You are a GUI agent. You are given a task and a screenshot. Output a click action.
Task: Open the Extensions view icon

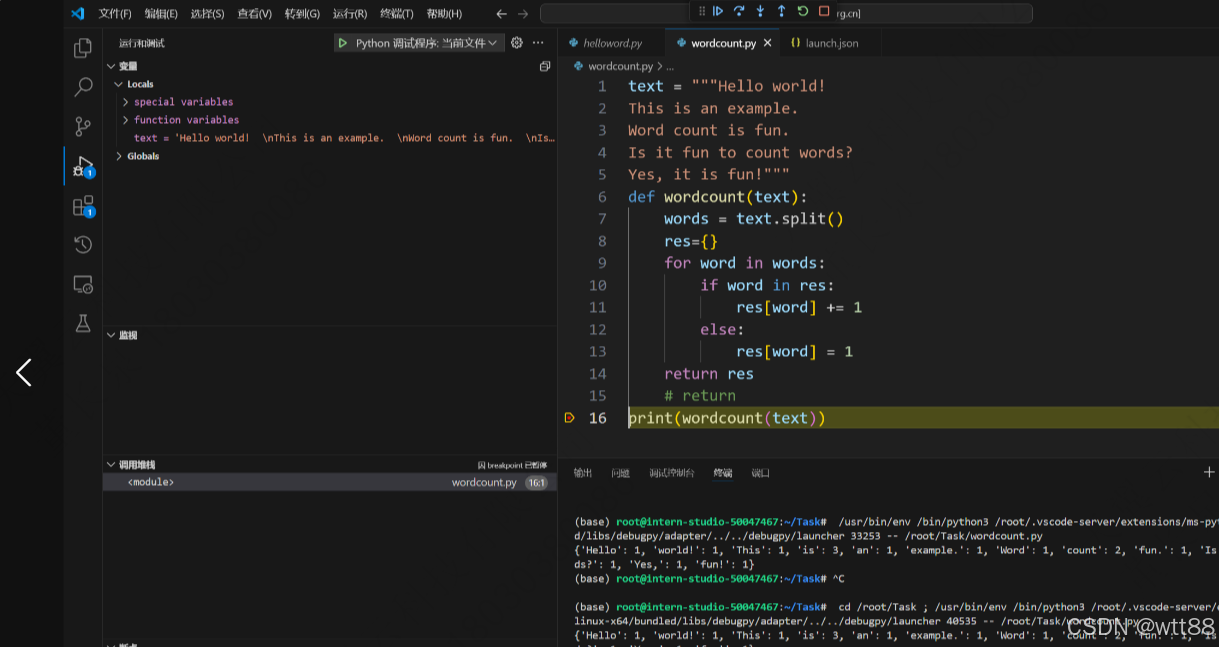[x=83, y=206]
